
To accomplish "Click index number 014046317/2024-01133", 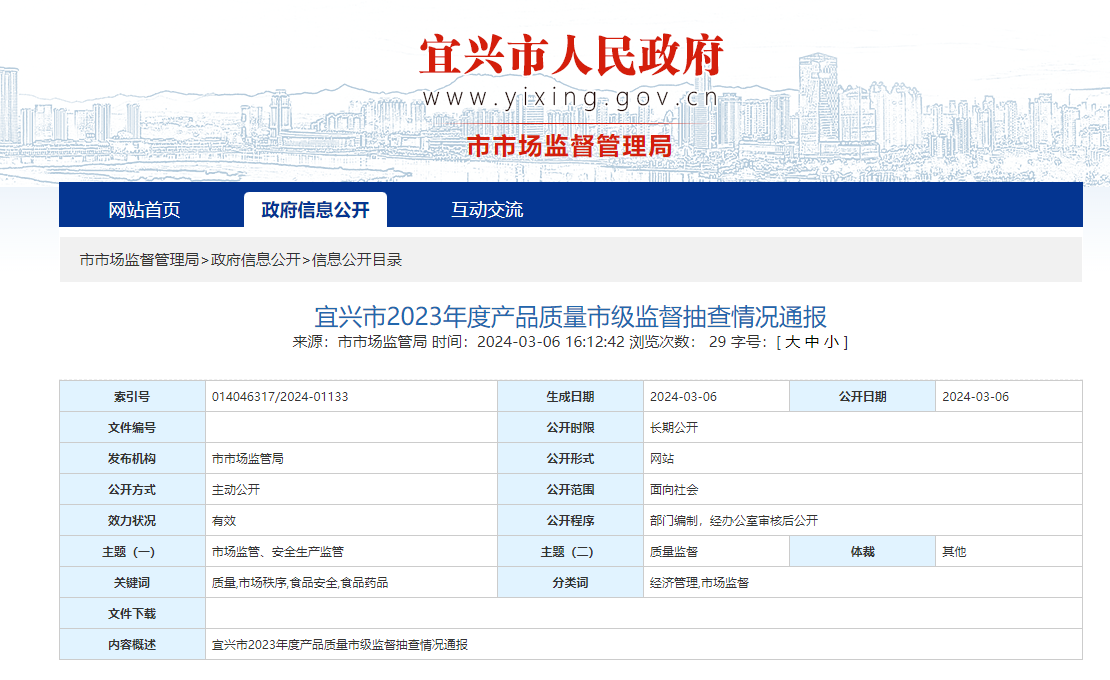I will 280,397.
